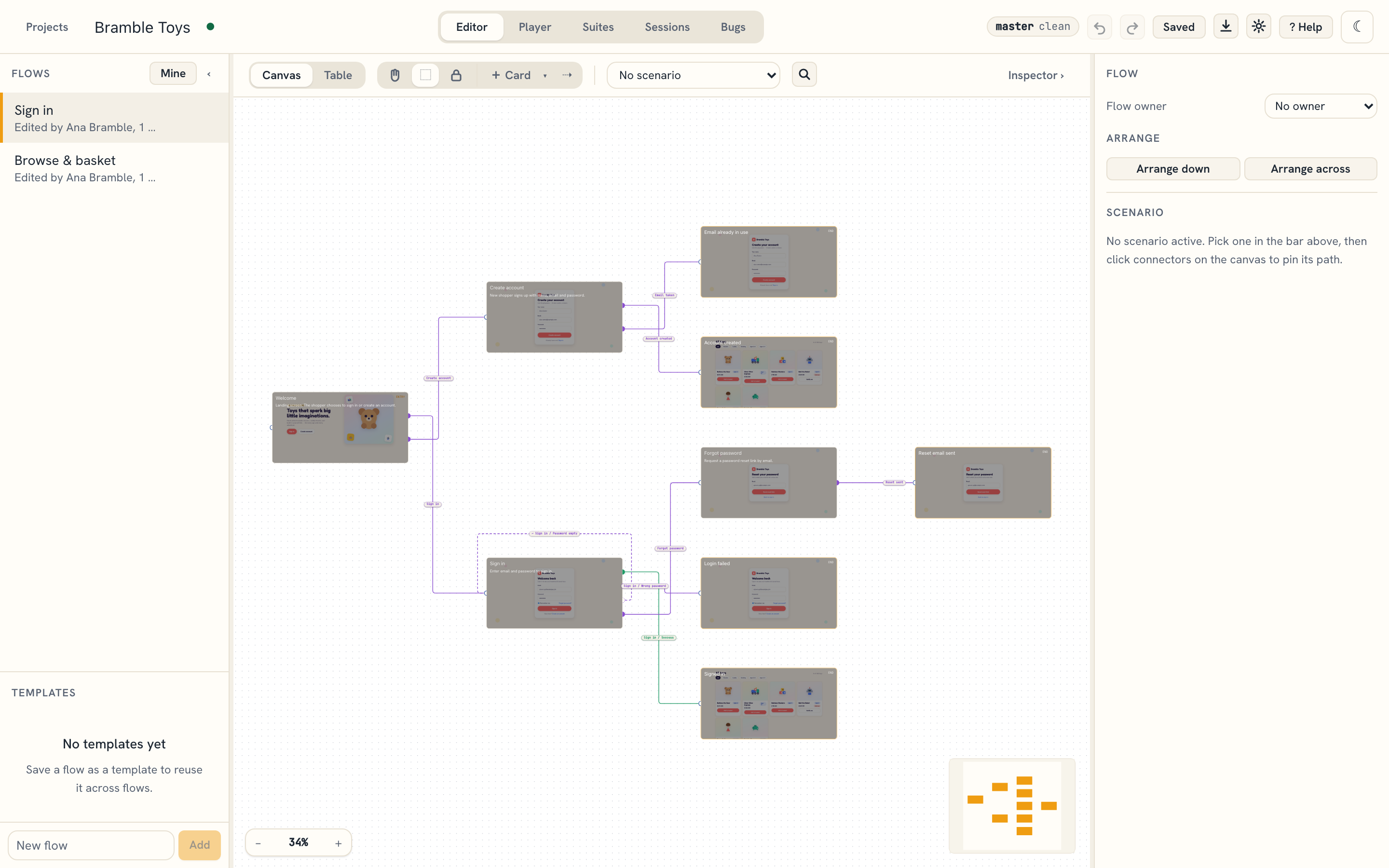
Task: Switch view to Table
Action: click(338, 75)
